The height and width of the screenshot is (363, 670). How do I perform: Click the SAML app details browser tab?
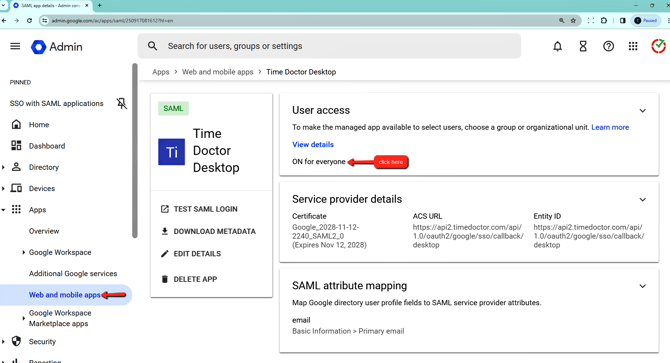pyautogui.click(x=51, y=6)
